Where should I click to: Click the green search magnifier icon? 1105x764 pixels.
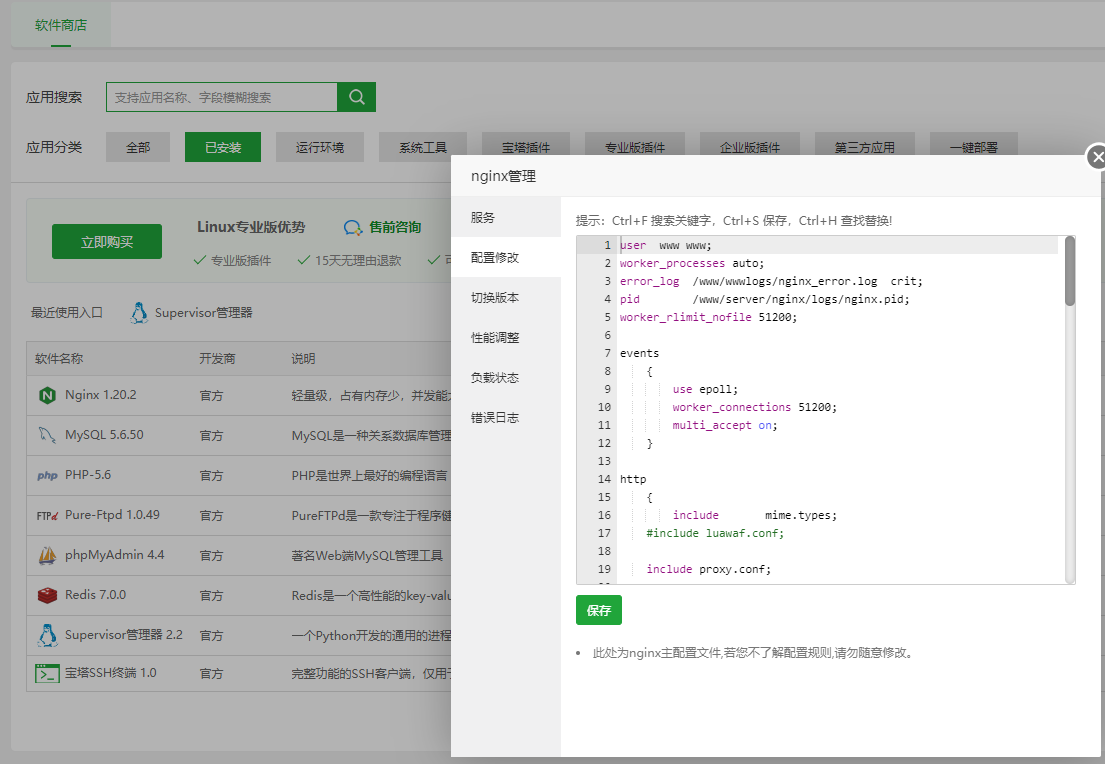(357, 97)
